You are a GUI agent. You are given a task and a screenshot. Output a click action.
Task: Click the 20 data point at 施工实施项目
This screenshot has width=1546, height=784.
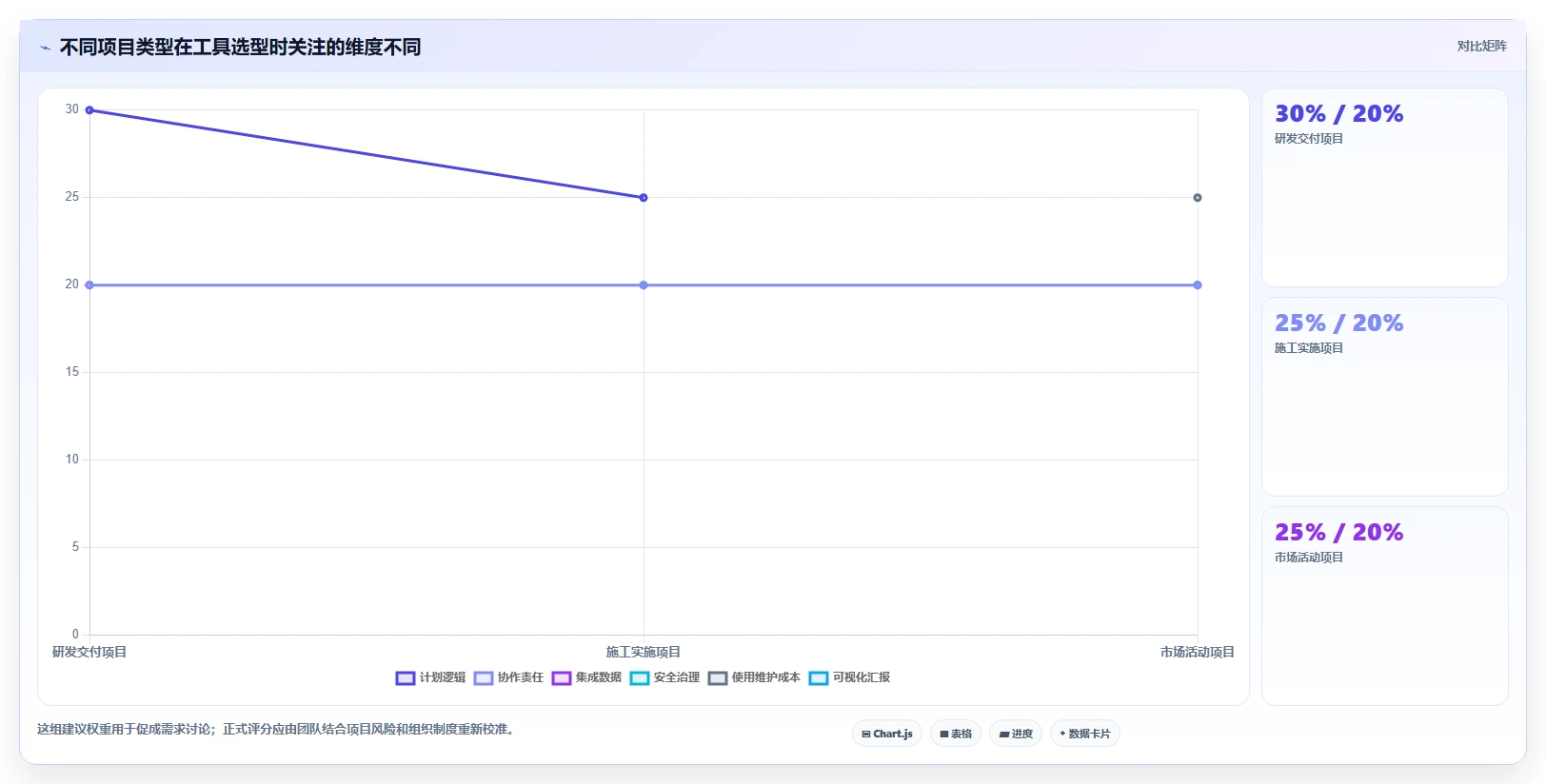point(644,285)
